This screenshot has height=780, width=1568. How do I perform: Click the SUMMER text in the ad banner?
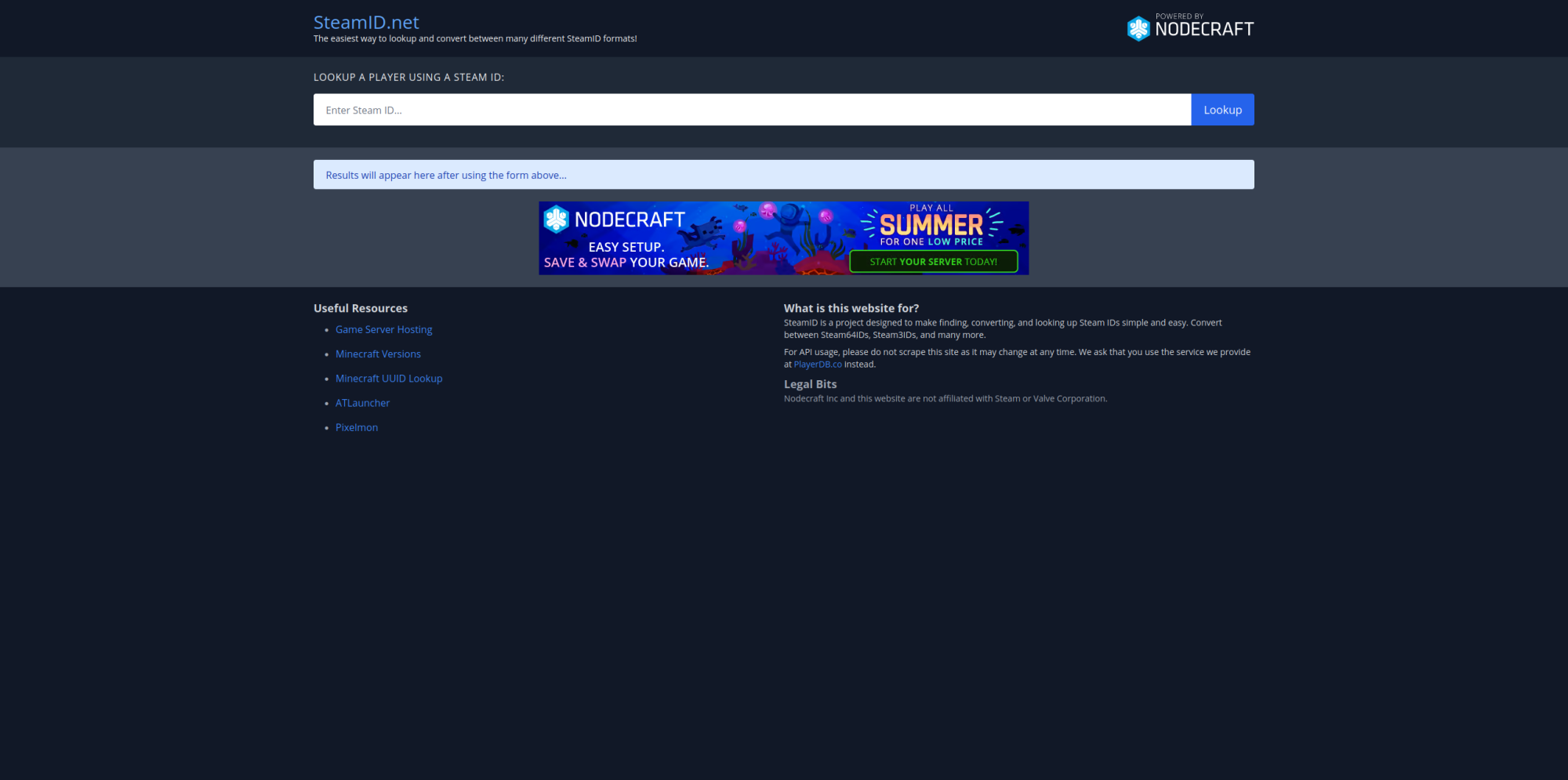click(x=931, y=225)
